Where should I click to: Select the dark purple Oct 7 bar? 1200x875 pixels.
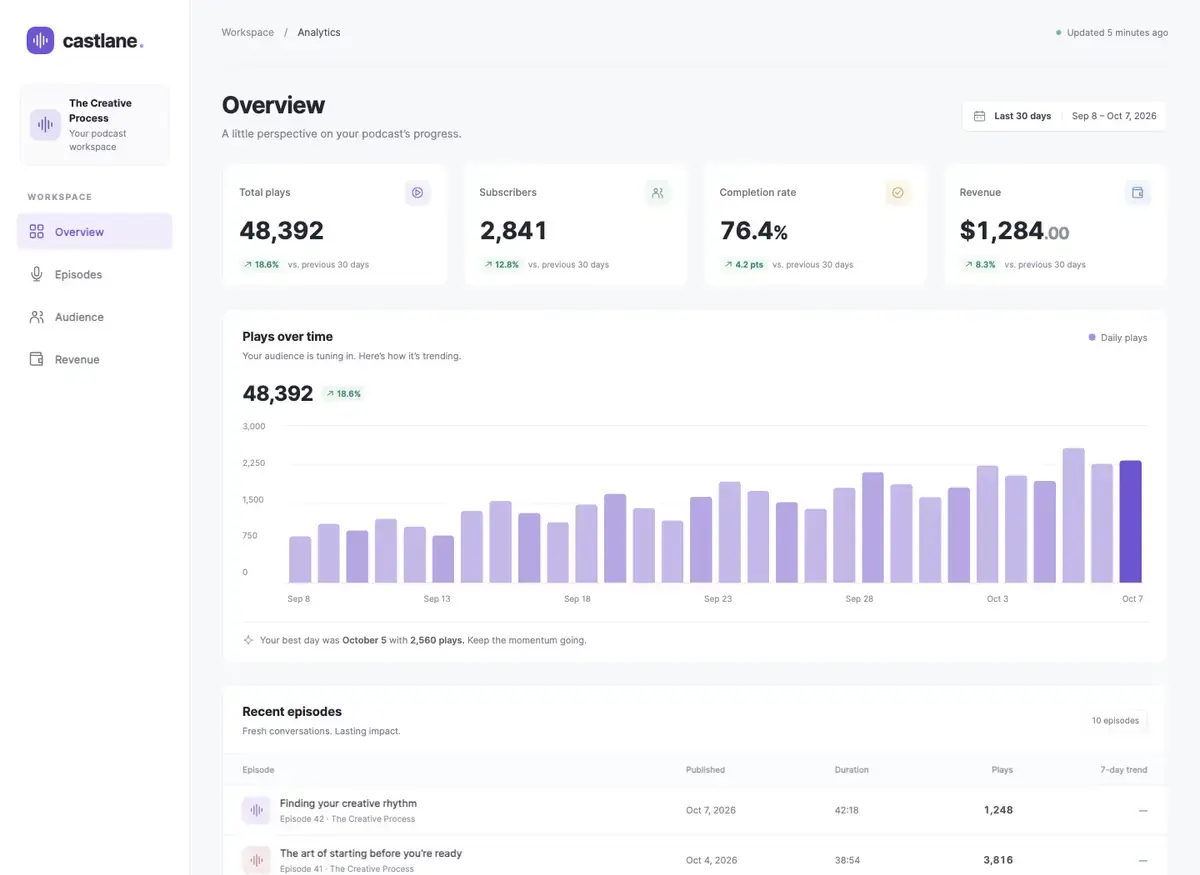[1131, 522]
